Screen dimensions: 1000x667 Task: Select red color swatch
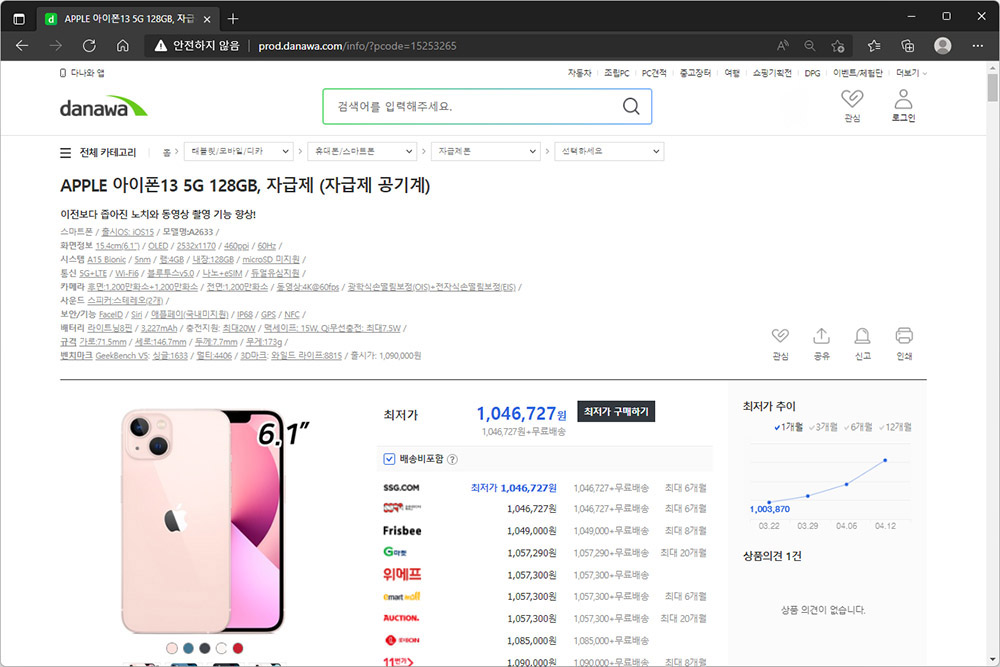pos(238,648)
